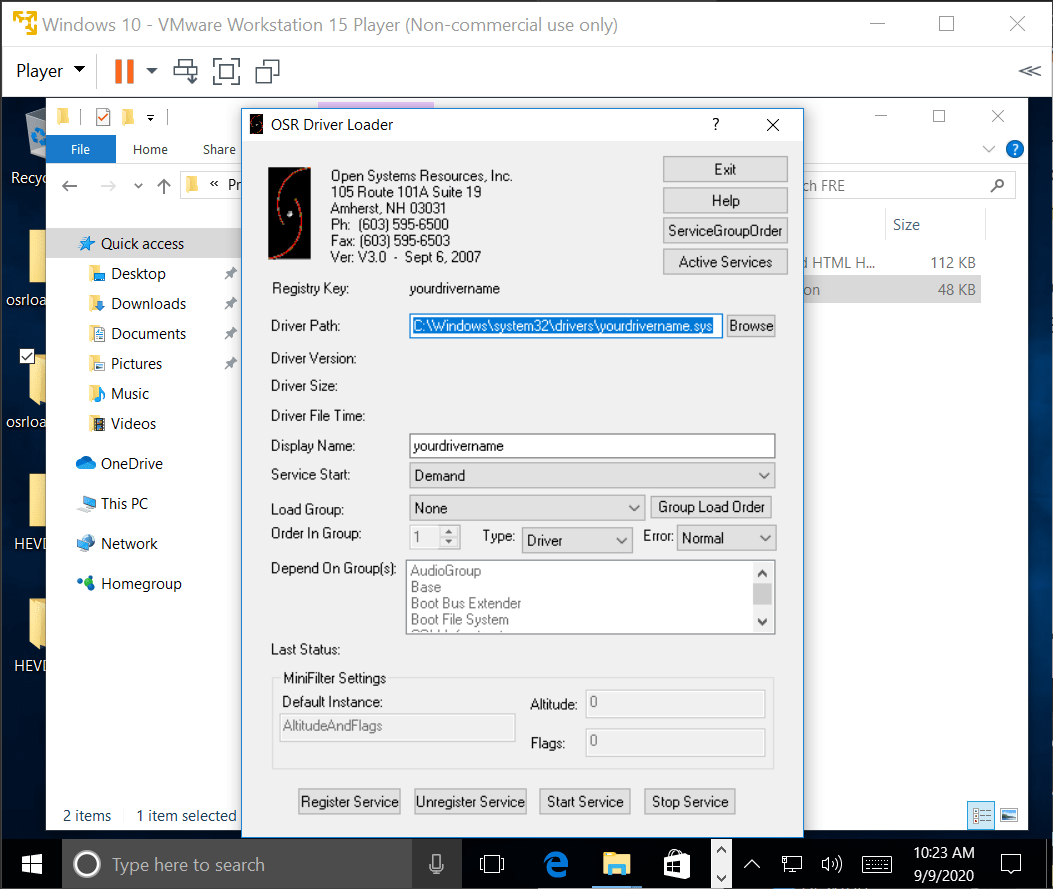
Task: Open the VMware power options dropdown arrow
Action: (152, 71)
